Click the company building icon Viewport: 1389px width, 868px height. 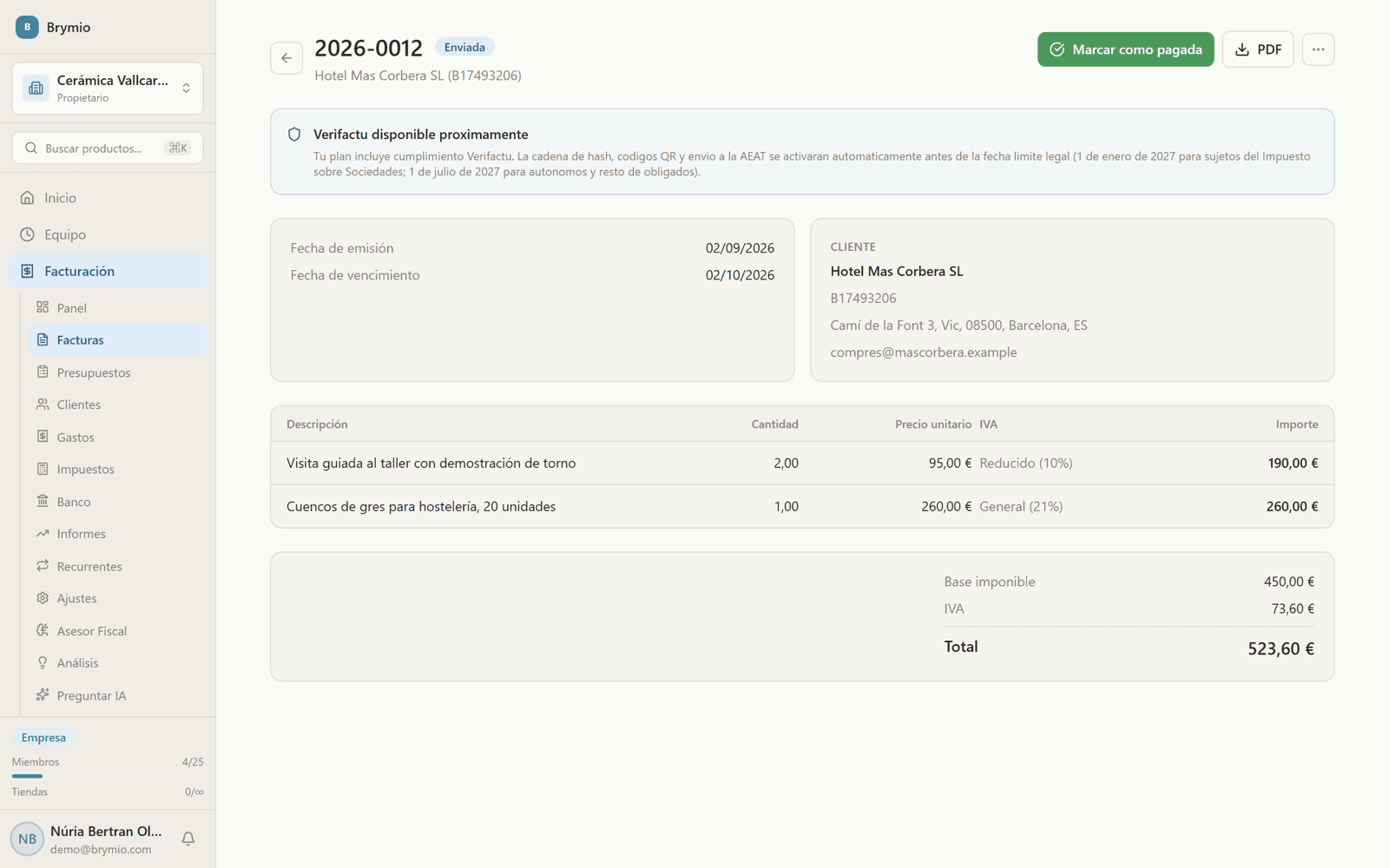click(36, 88)
